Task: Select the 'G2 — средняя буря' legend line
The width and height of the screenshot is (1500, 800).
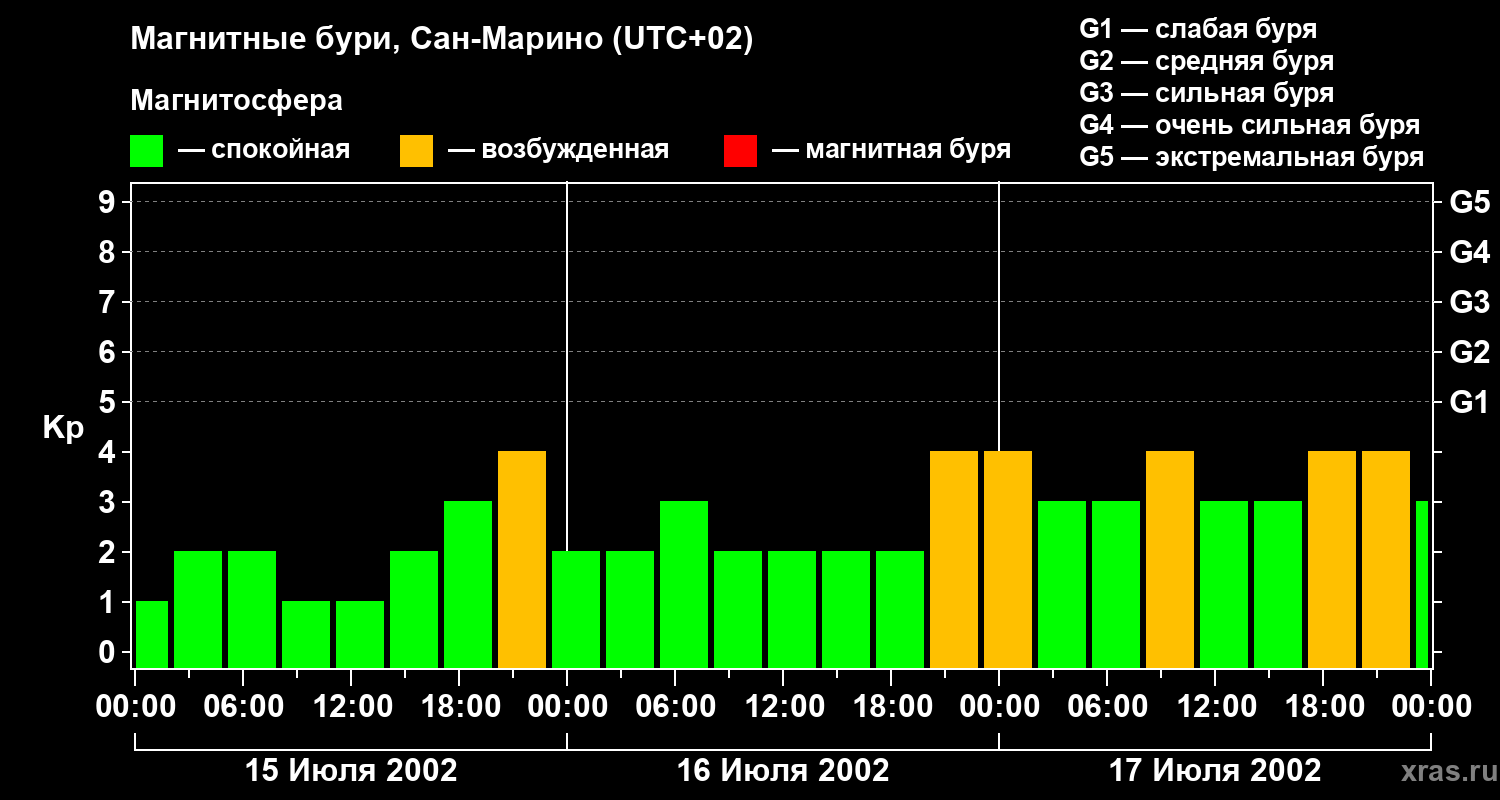Action: tap(1206, 61)
